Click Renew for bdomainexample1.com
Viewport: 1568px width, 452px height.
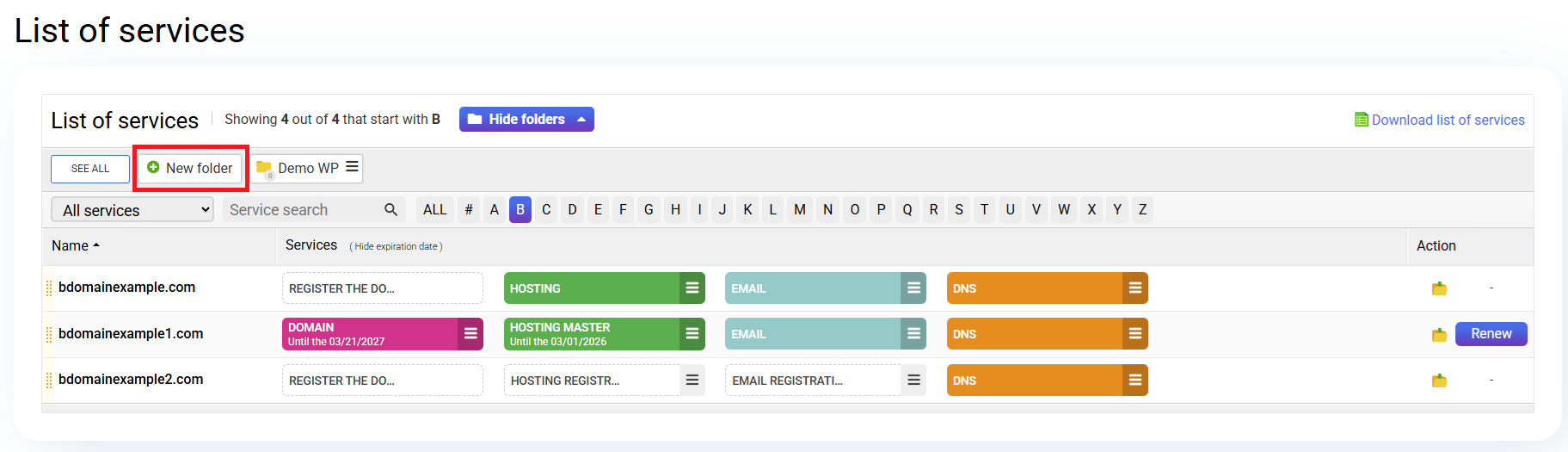[1491, 334]
